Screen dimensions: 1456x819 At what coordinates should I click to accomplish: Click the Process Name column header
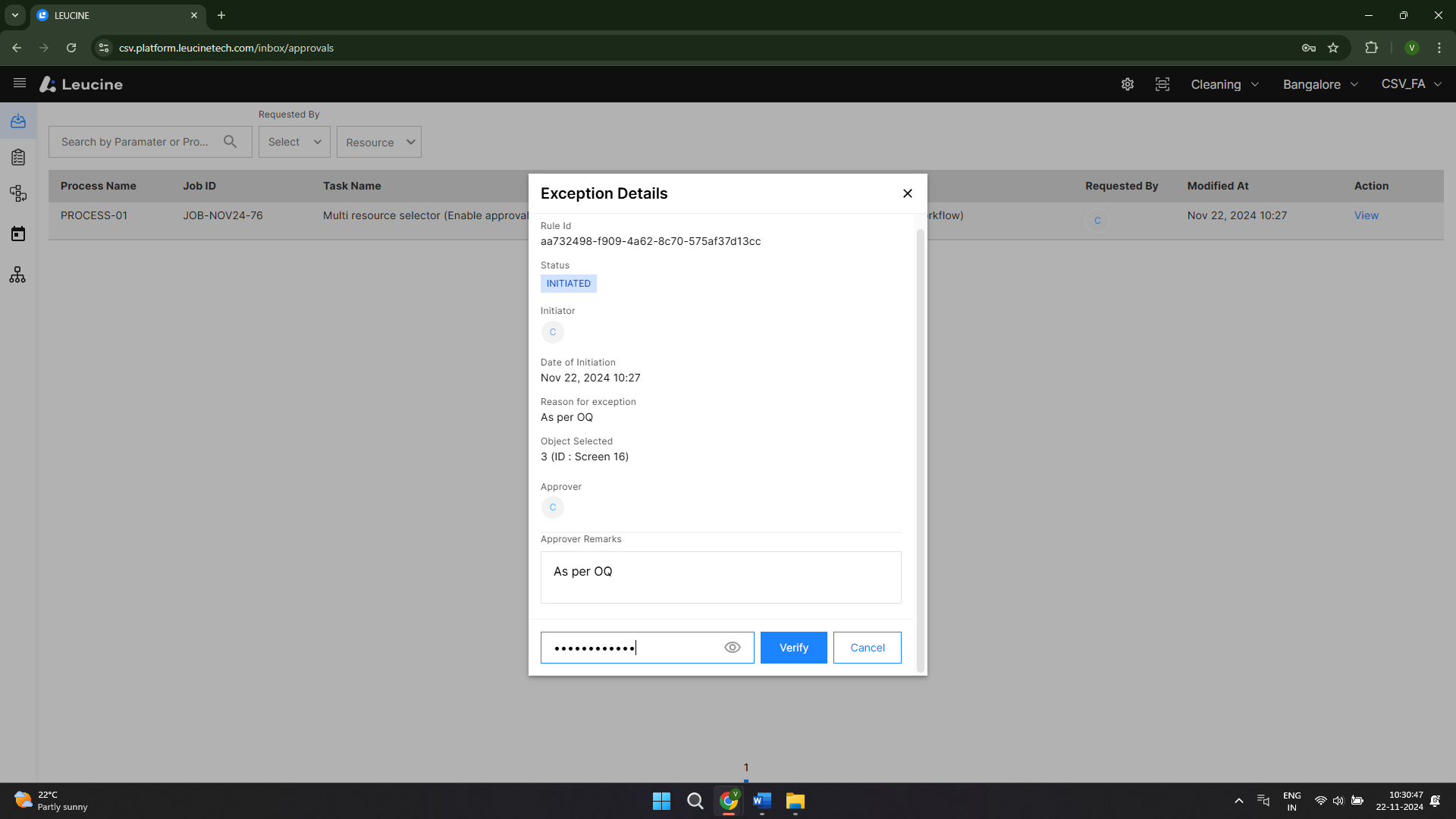99,186
